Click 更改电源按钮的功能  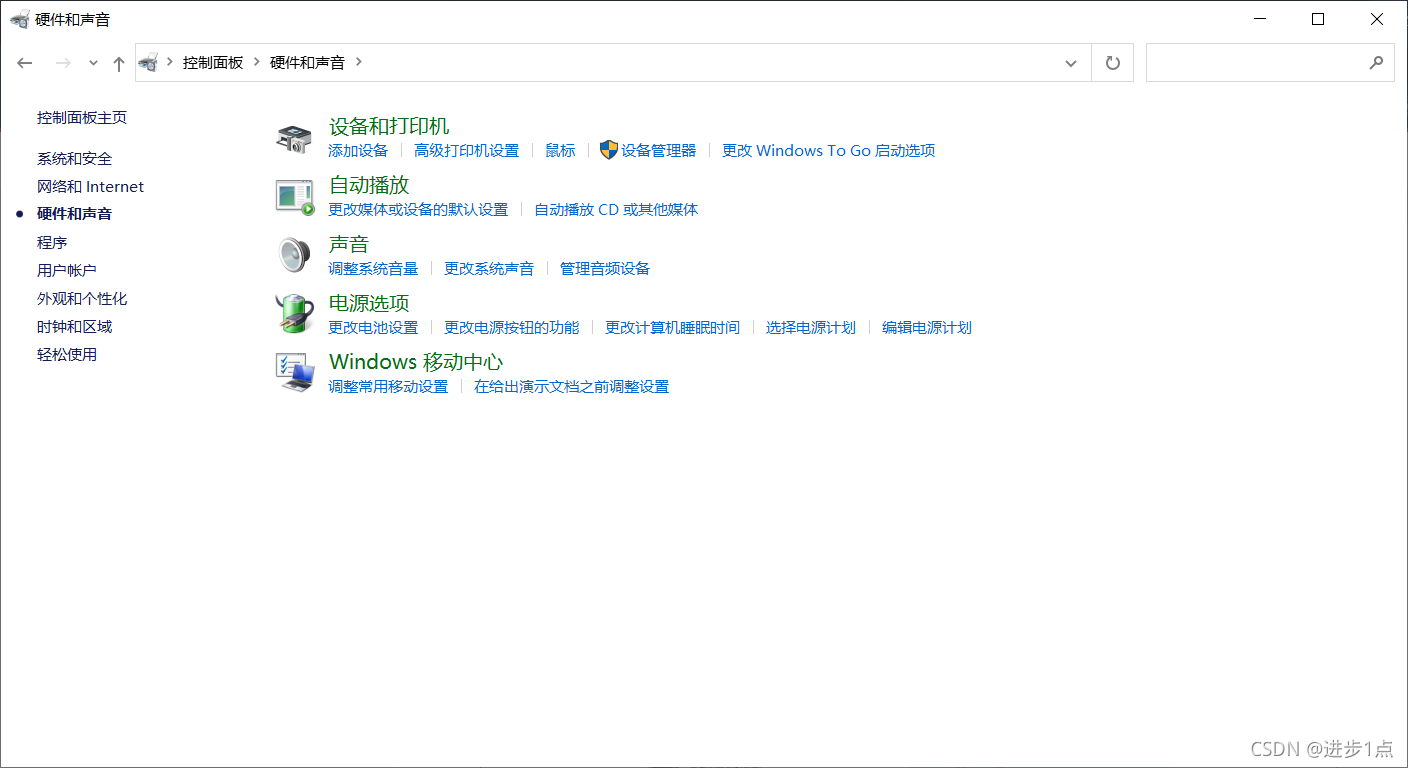pos(512,327)
